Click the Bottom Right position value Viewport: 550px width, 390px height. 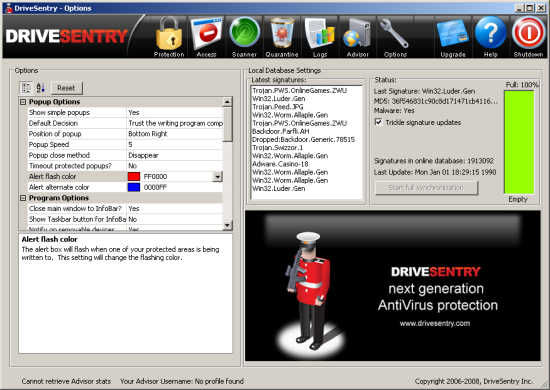(x=148, y=134)
